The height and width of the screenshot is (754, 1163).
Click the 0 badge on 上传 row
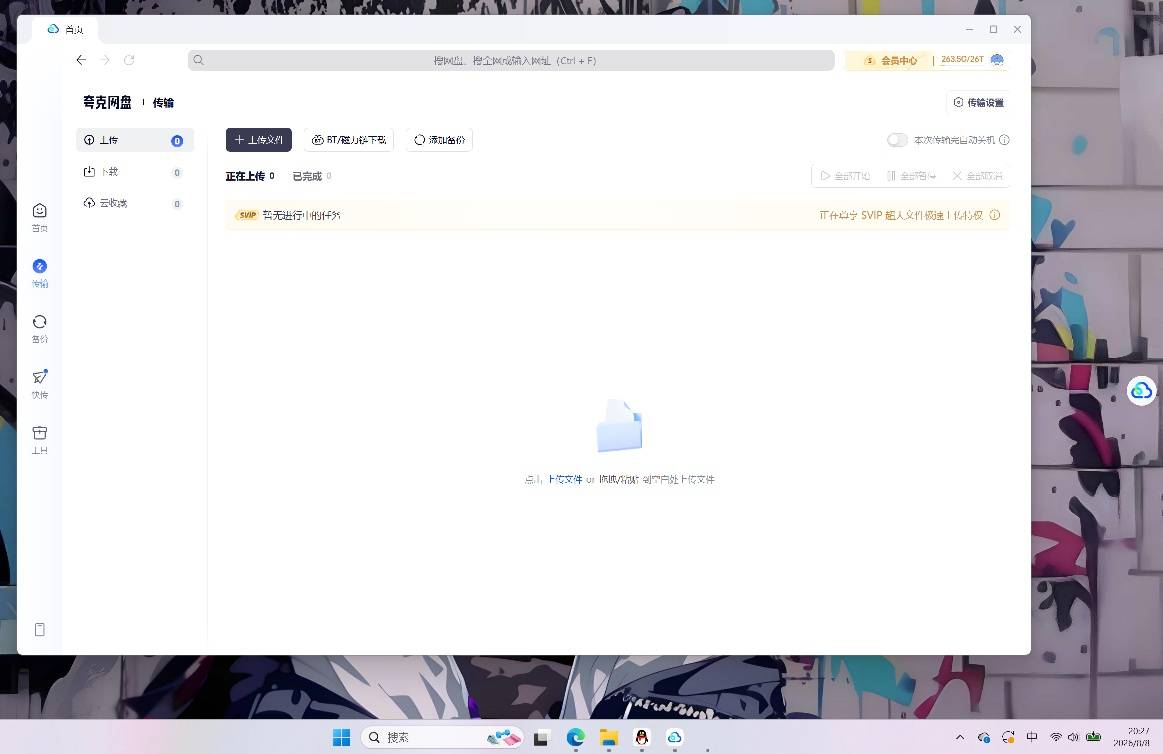tap(177, 141)
